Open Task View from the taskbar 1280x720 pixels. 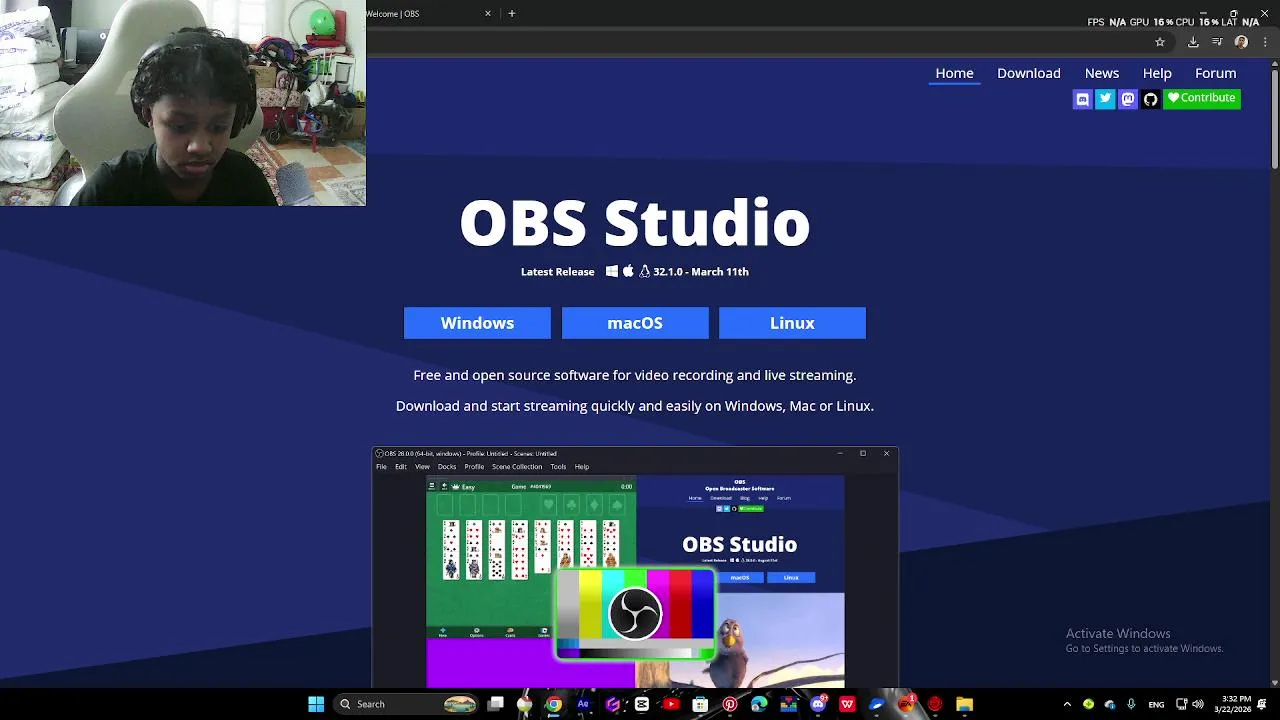pos(496,704)
